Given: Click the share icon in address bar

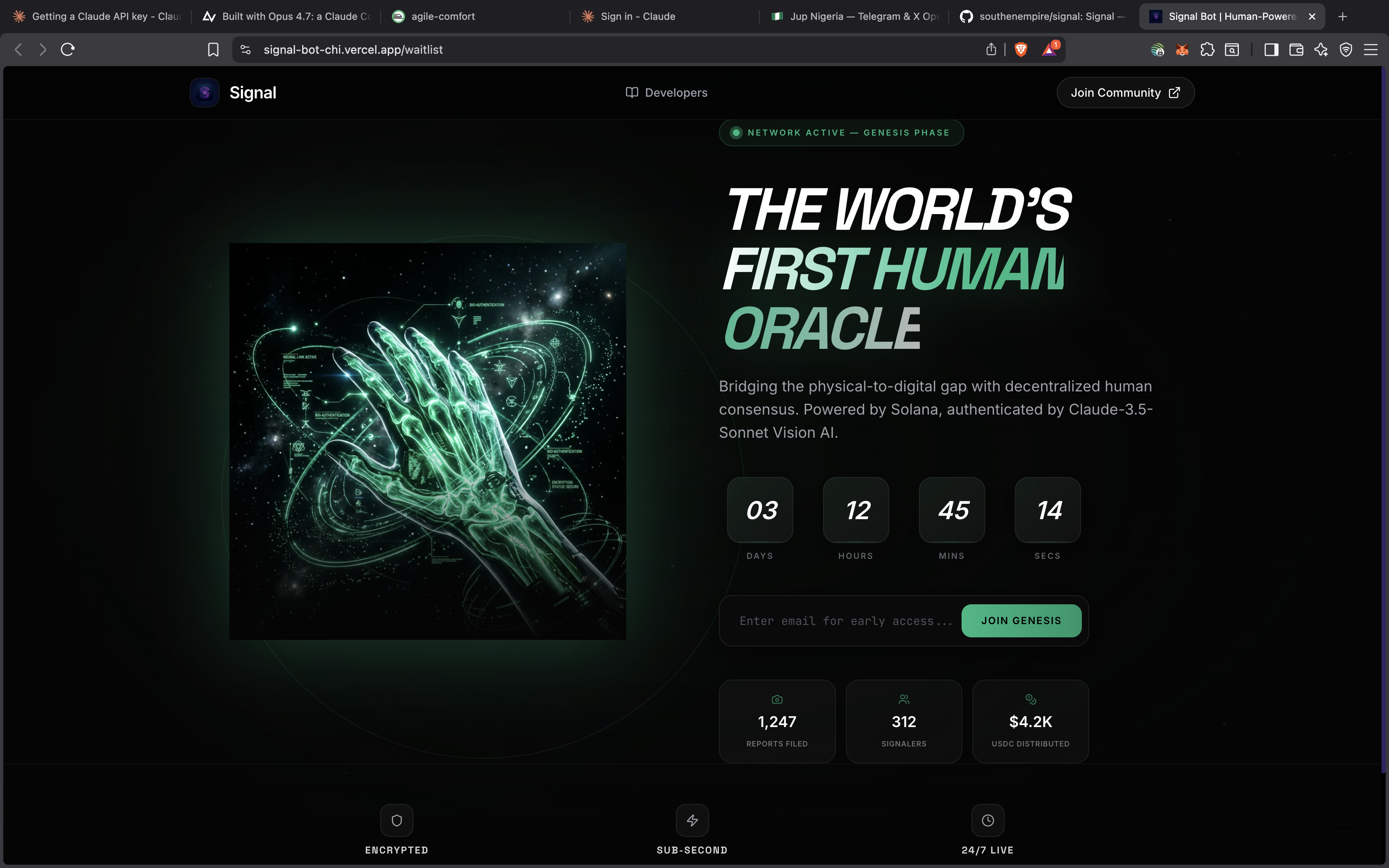Looking at the screenshot, I should [x=990, y=50].
